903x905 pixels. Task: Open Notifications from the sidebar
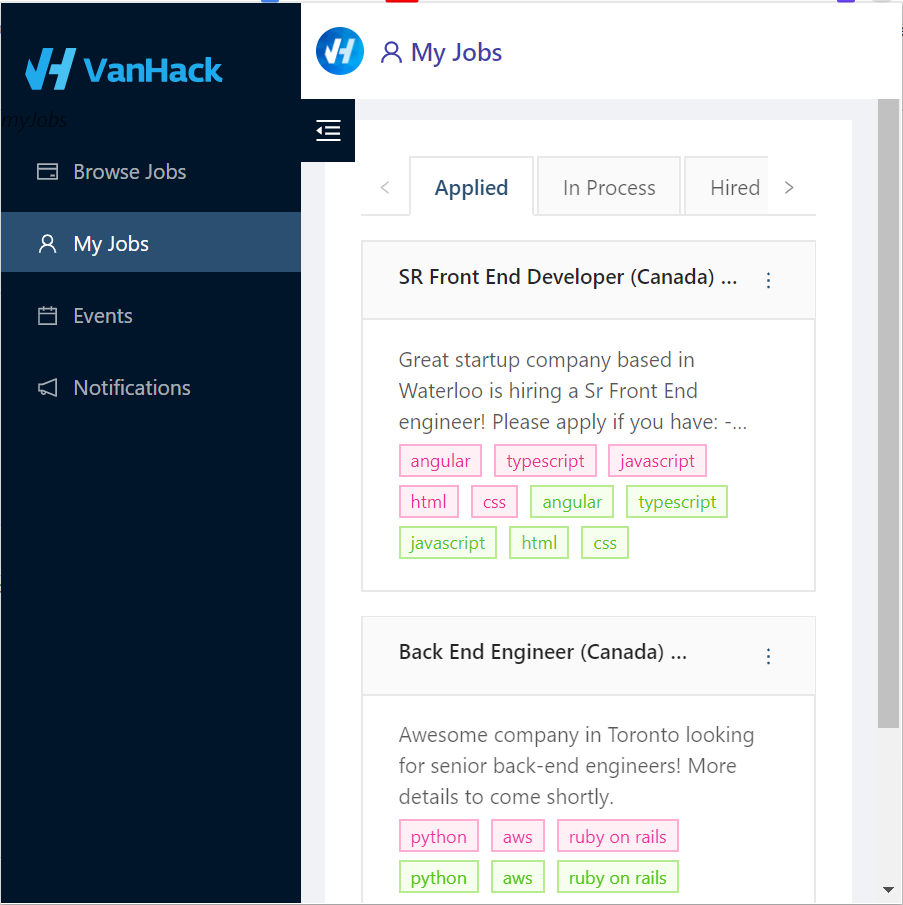(131, 387)
